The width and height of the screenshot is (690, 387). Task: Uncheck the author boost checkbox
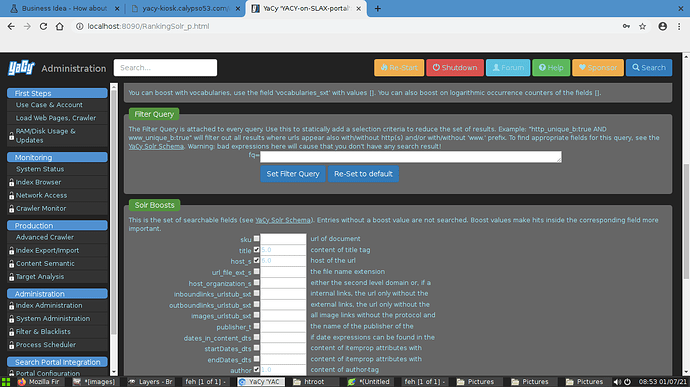257,369
